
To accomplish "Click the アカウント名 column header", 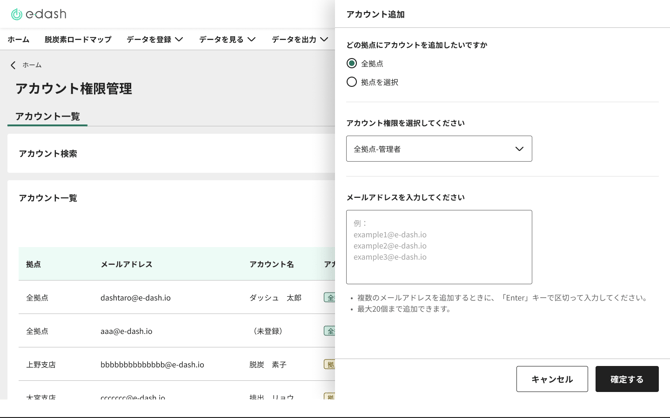I will click(x=271, y=264).
